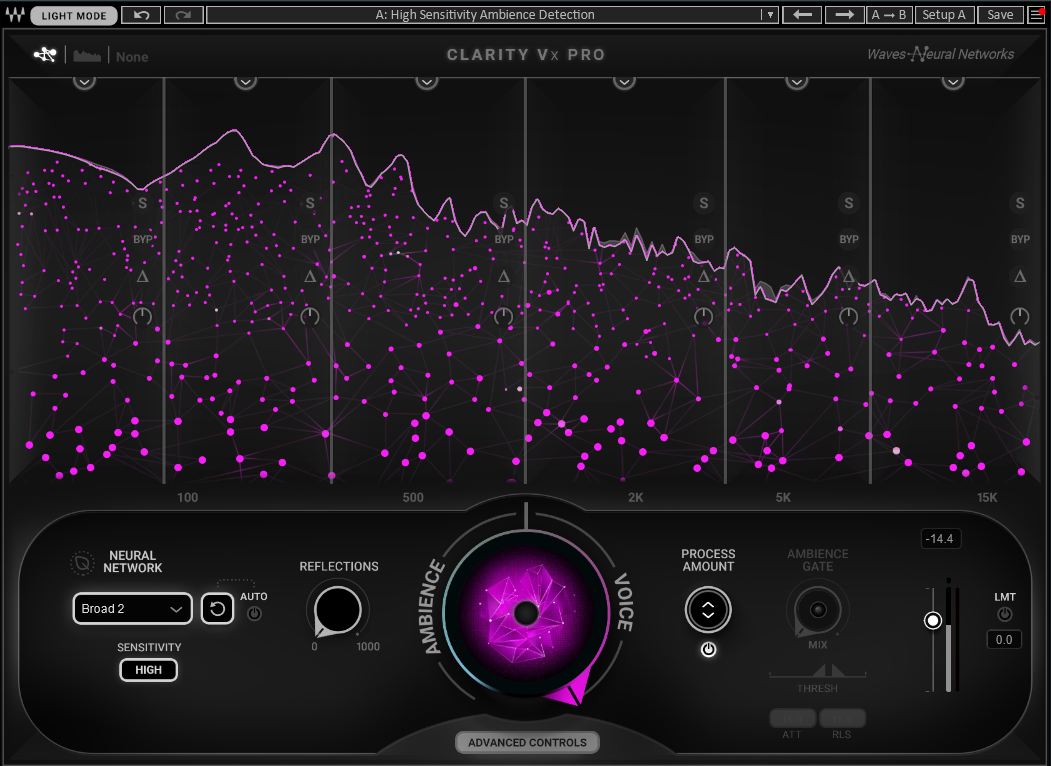Click the Waves logo icon
The image size is (1051, 766).
(x=15, y=15)
